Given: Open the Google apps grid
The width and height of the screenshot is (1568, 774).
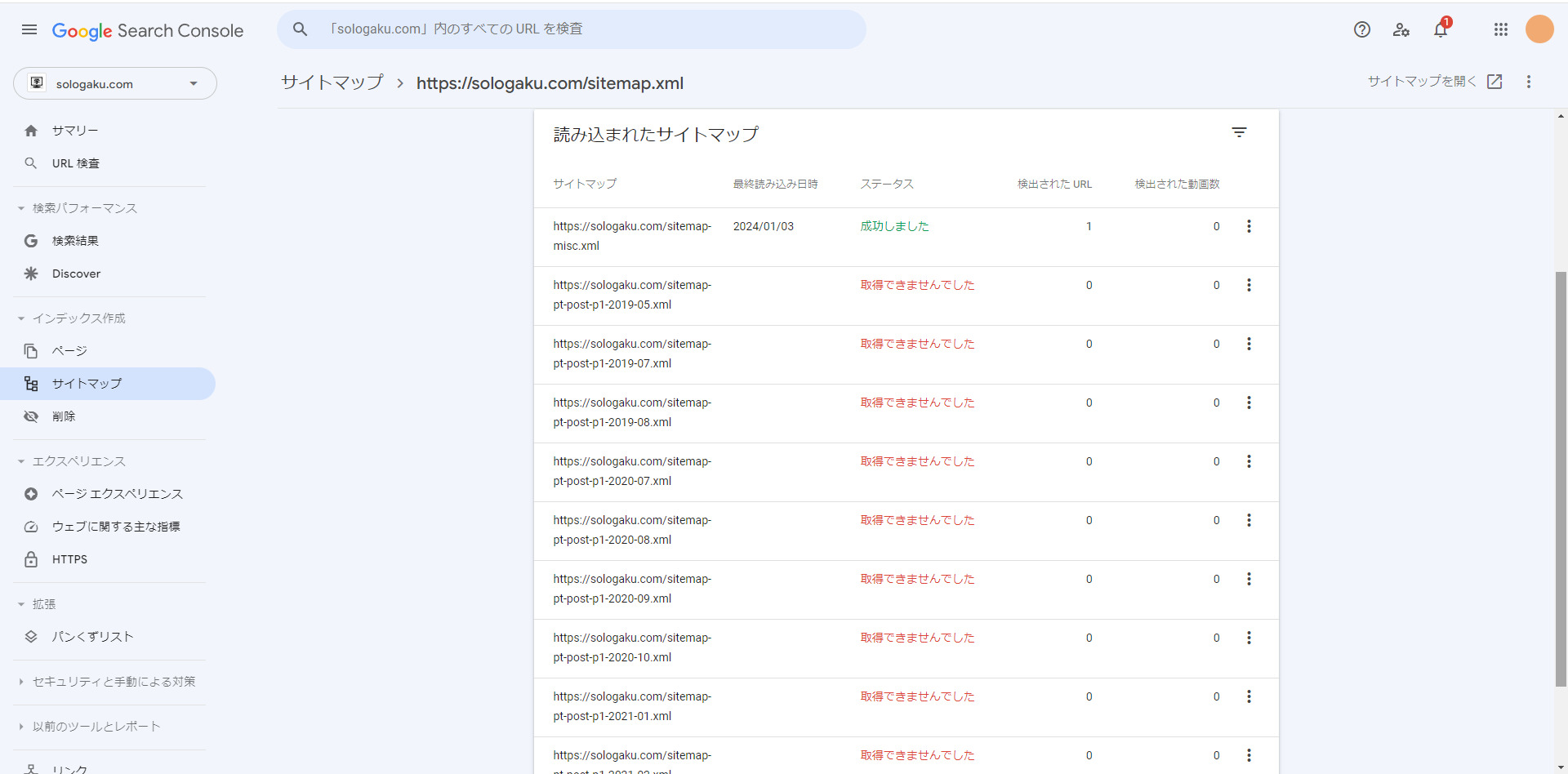Looking at the screenshot, I should [x=1500, y=30].
